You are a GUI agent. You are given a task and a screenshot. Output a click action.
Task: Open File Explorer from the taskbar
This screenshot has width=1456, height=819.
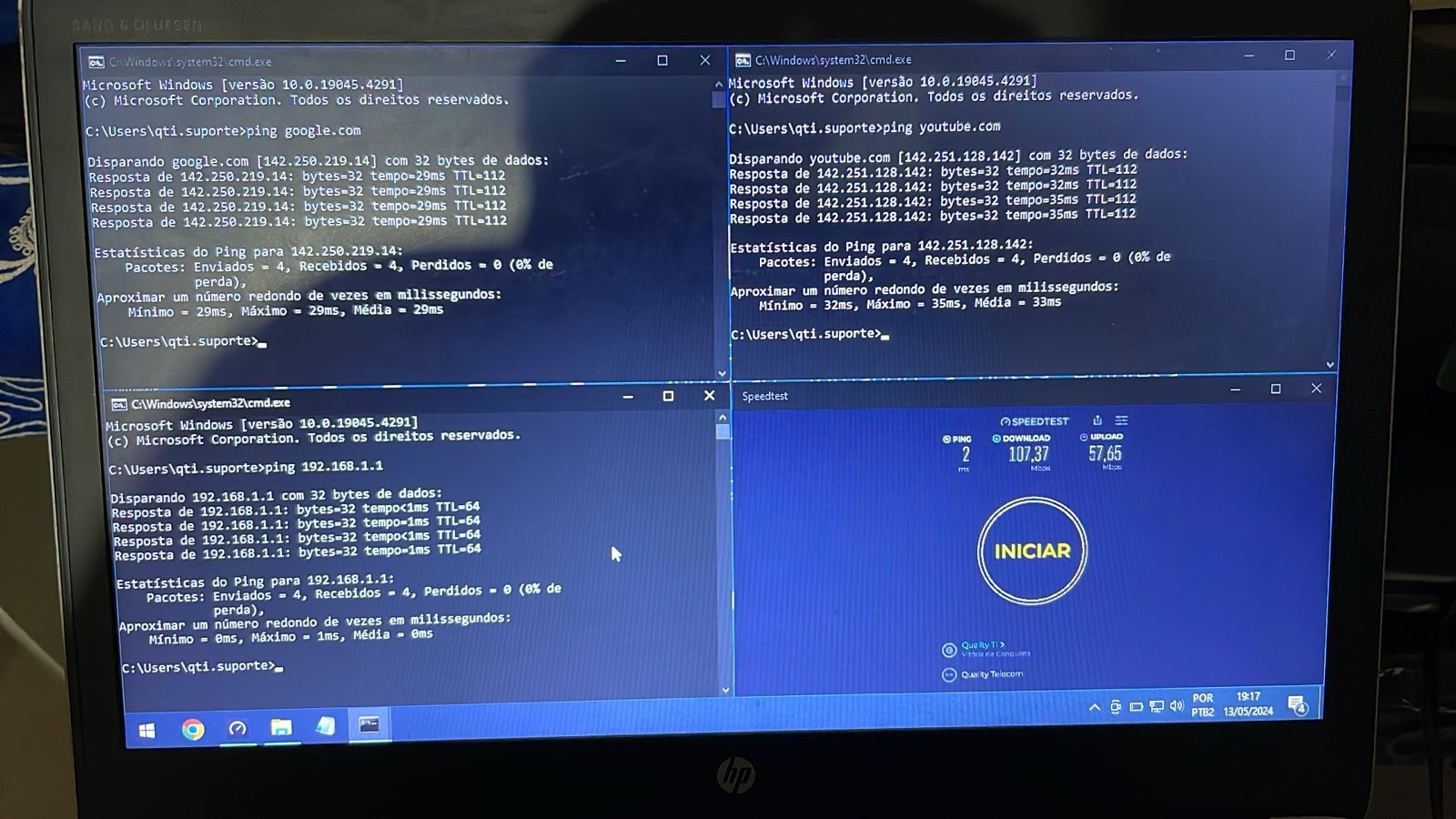point(281,727)
